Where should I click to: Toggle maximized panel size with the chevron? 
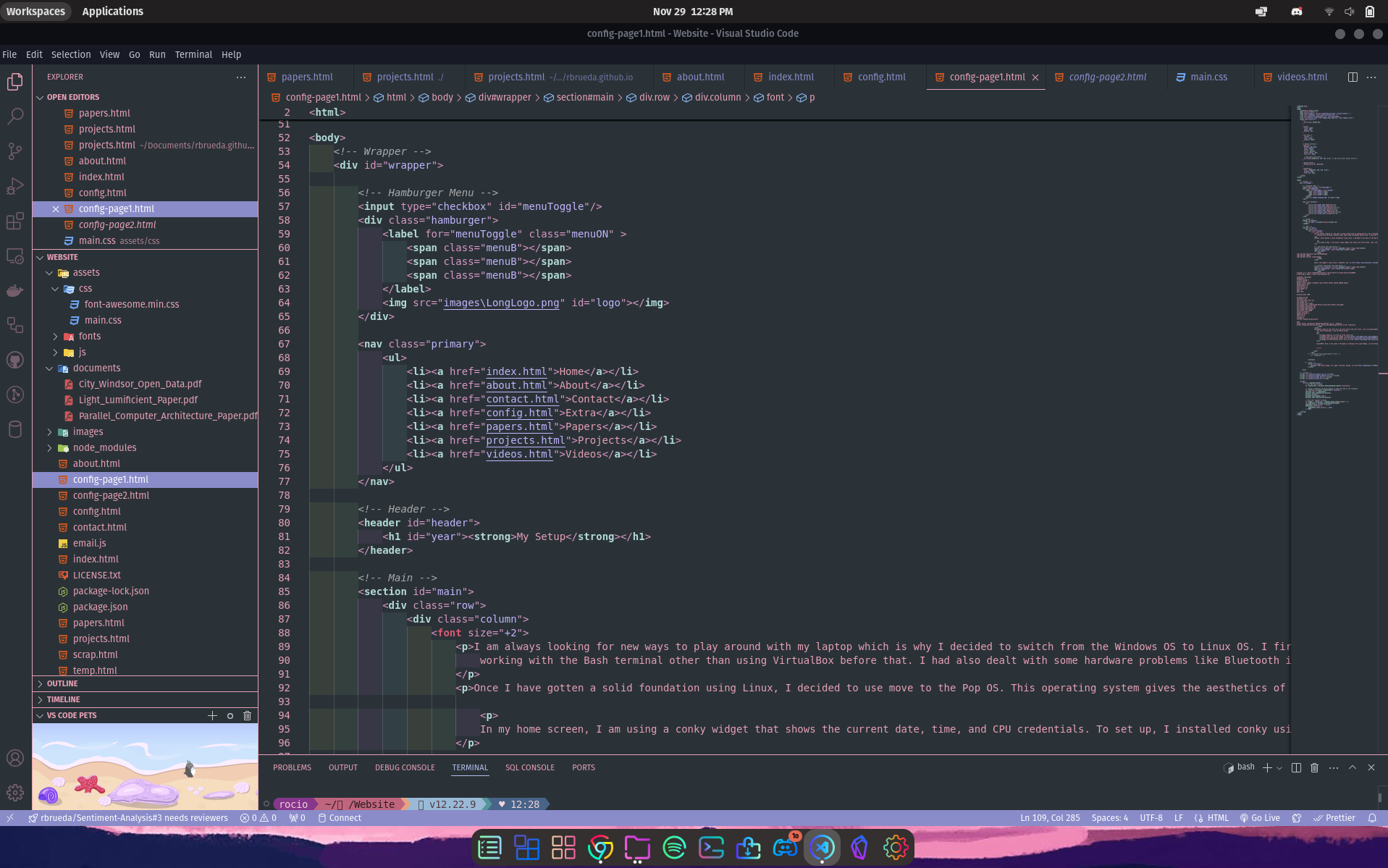coord(1352,767)
